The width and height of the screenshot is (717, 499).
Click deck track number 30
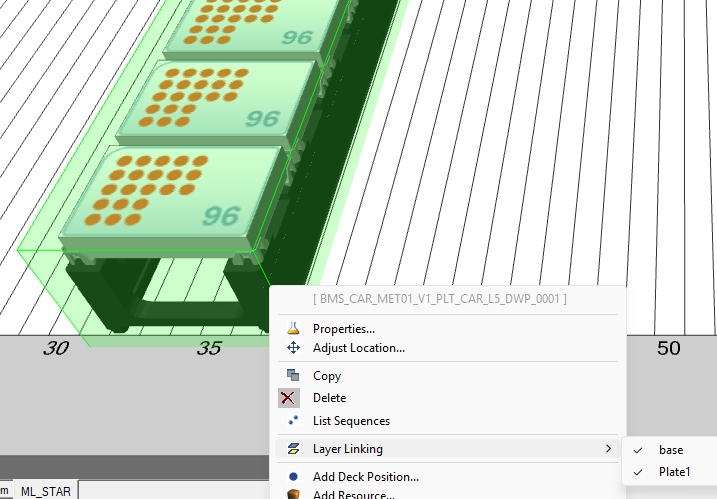click(56, 348)
